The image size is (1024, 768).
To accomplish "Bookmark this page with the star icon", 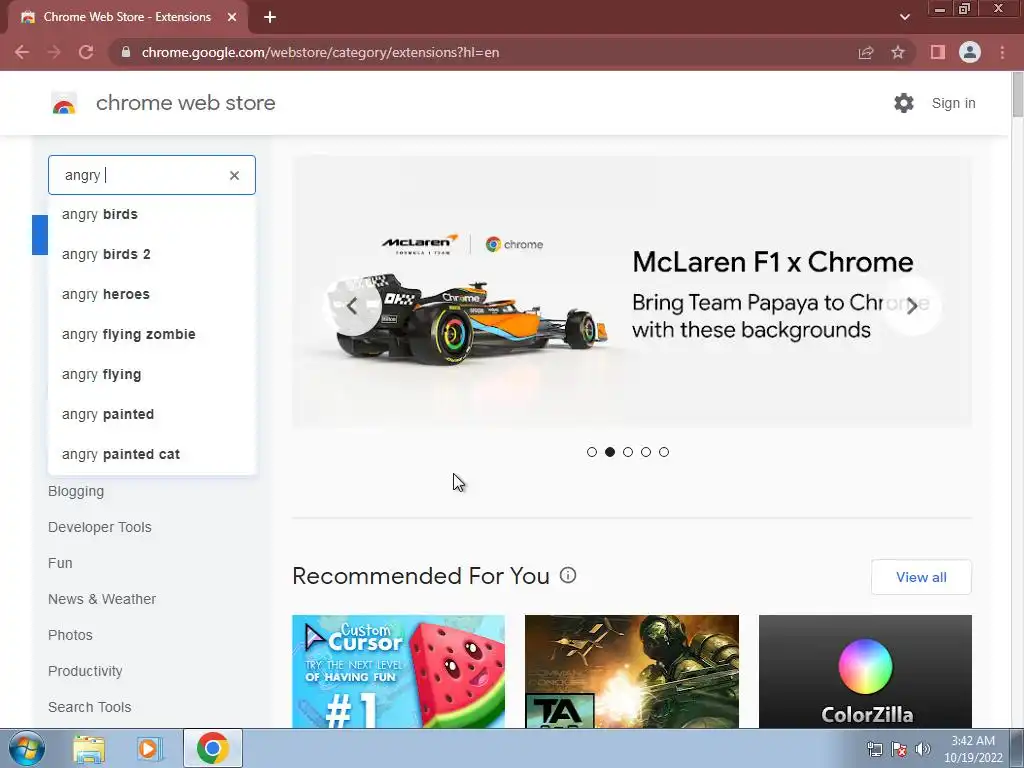I will [898, 52].
